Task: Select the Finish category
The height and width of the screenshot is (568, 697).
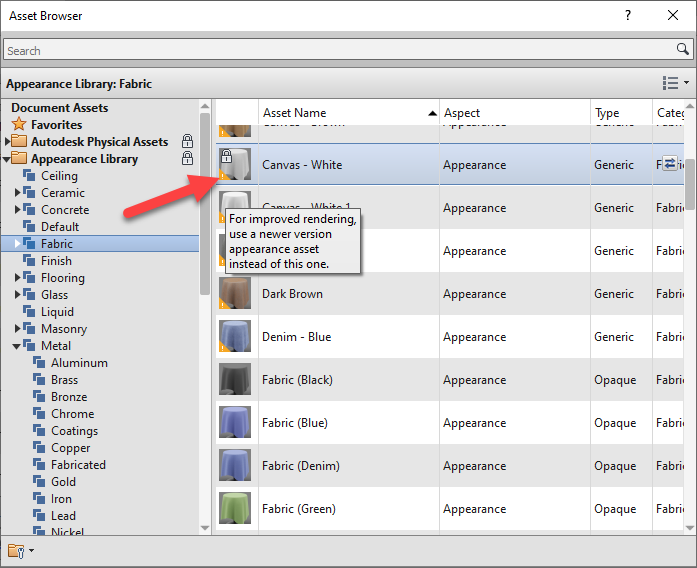Action: coord(56,260)
